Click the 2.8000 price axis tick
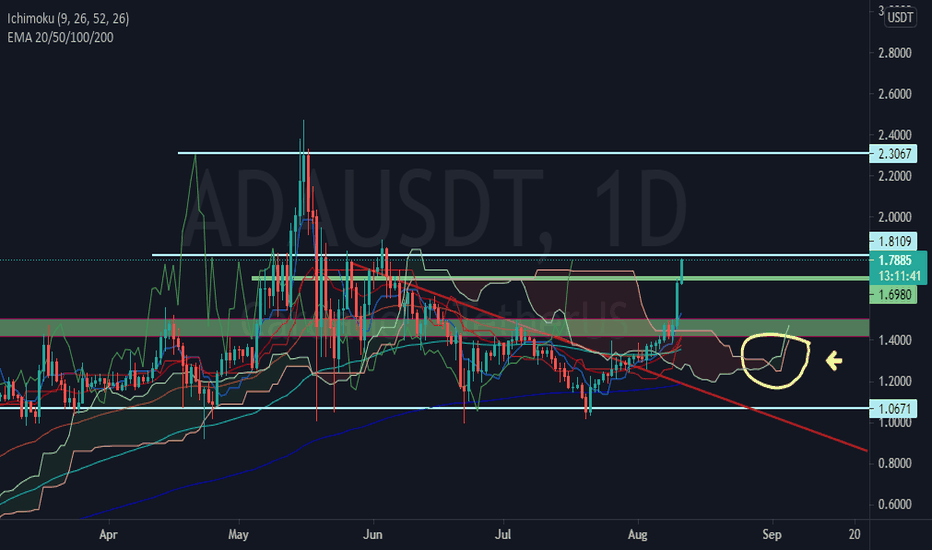The height and width of the screenshot is (550, 932). 895,53
